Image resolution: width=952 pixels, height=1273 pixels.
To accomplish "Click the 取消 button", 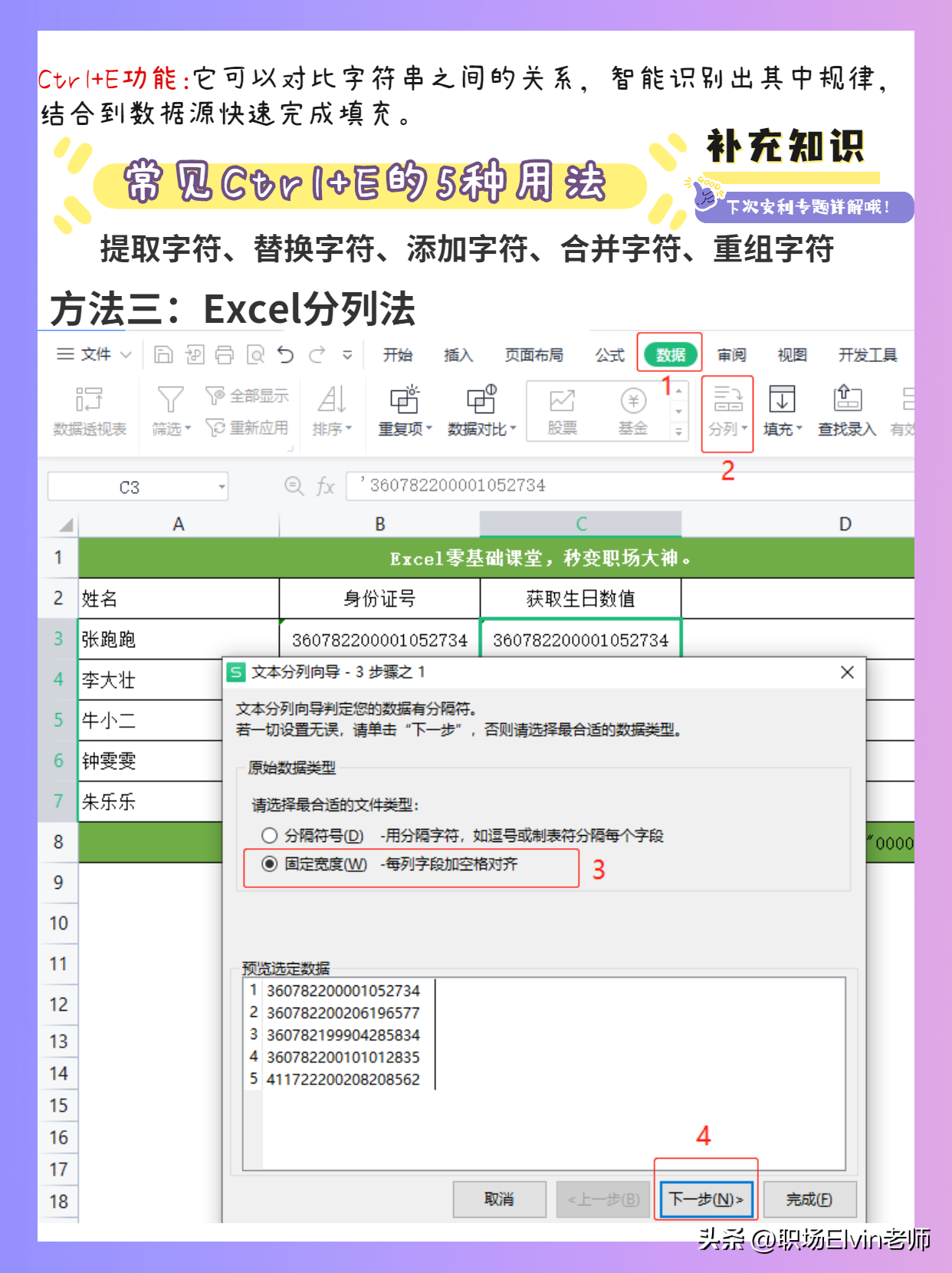I will coord(500,1199).
